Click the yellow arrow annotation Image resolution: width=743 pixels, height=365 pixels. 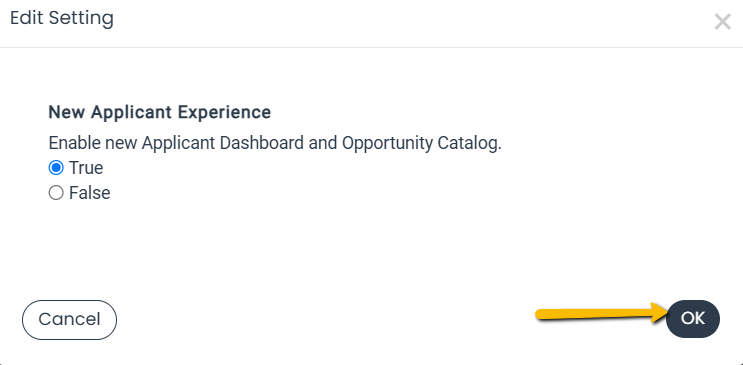[x=602, y=313]
